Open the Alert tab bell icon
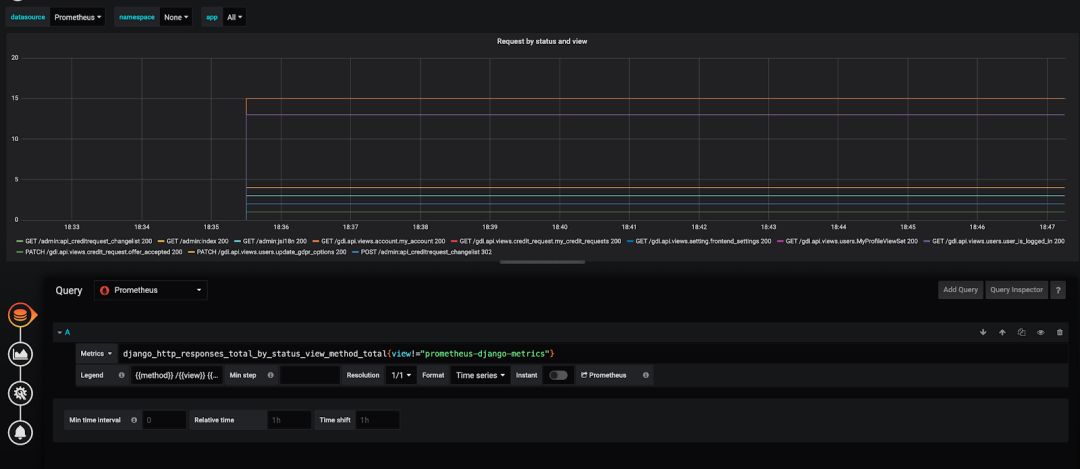Screen dimensions: 1080x469 [21, 432]
